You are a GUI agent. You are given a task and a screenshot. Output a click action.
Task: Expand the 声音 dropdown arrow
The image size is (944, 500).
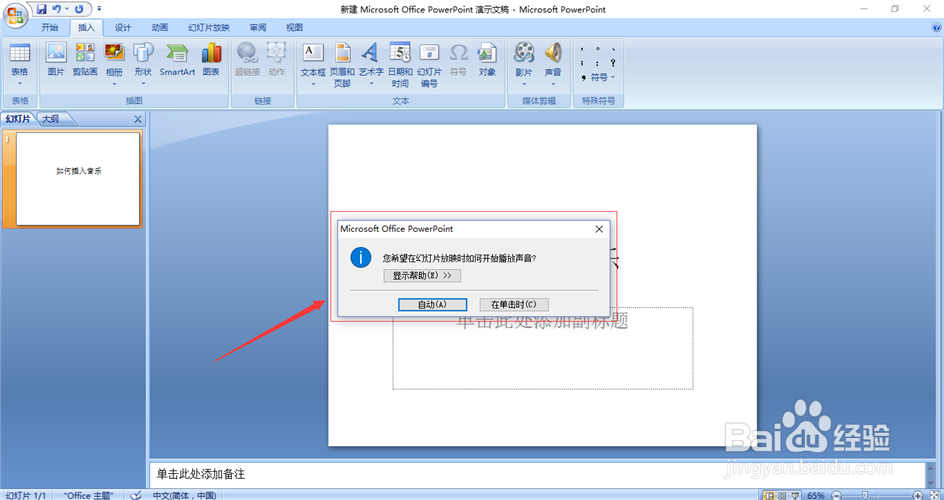point(553,84)
